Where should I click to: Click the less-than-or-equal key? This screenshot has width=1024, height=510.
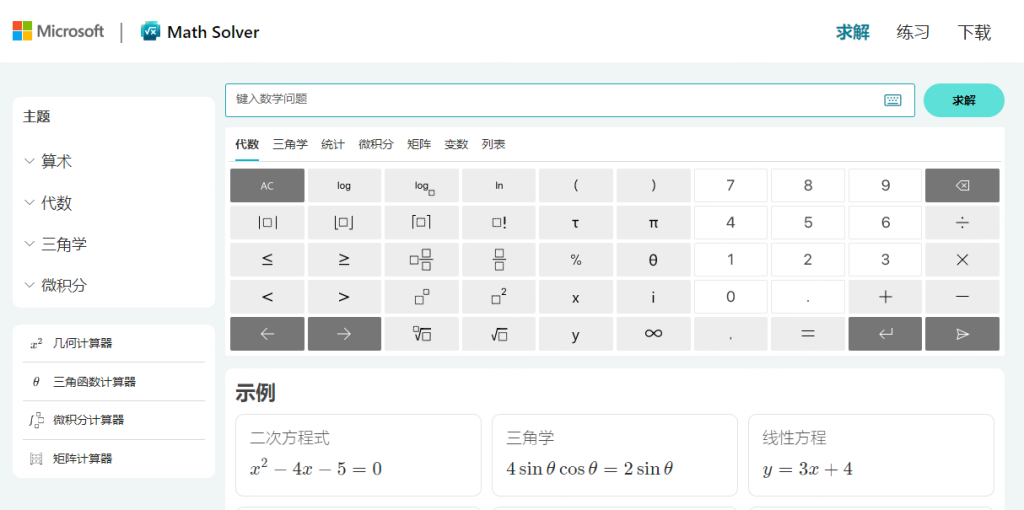(267, 260)
